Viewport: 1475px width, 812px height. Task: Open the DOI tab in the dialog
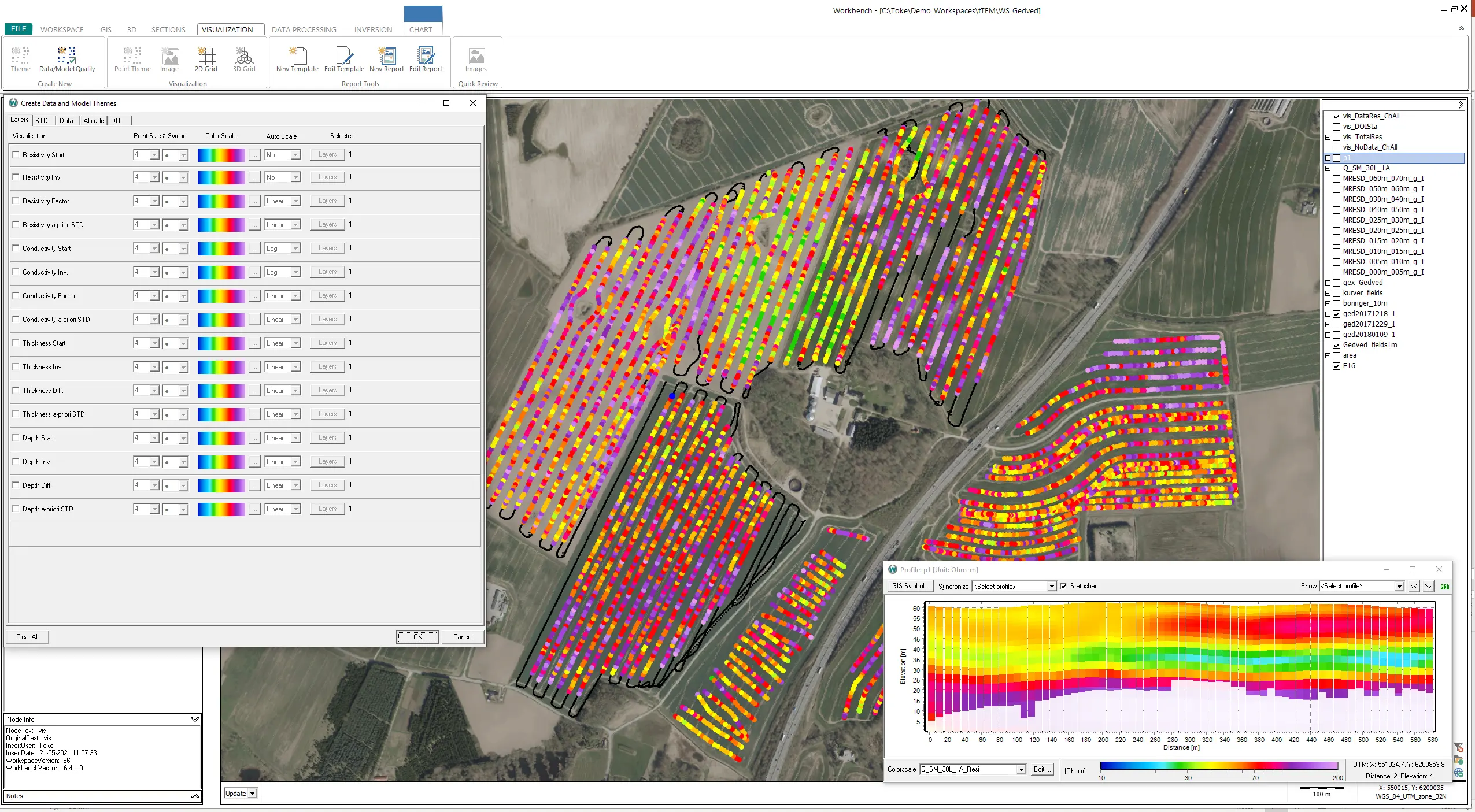coord(117,120)
